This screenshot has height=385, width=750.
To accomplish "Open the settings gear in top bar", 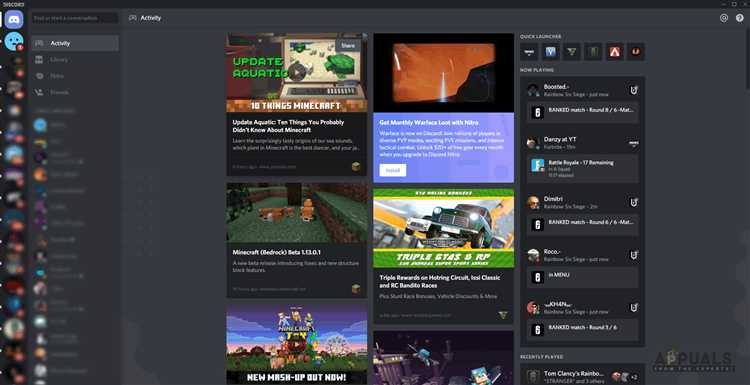I will coord(724,18).
